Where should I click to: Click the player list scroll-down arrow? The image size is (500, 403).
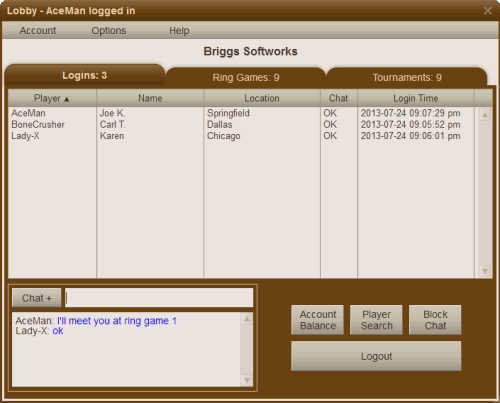[485, 271]
